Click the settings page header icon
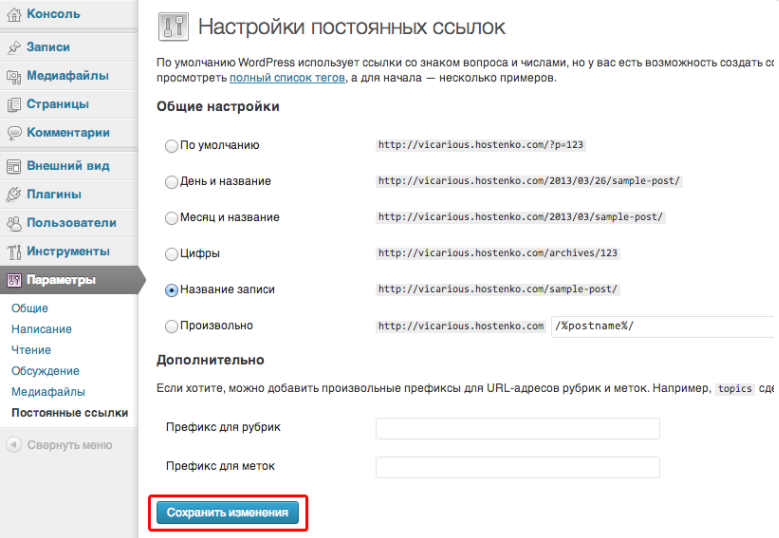Image resolution: width=779 pixels, height=538 pixels. (x=173, y=26)
